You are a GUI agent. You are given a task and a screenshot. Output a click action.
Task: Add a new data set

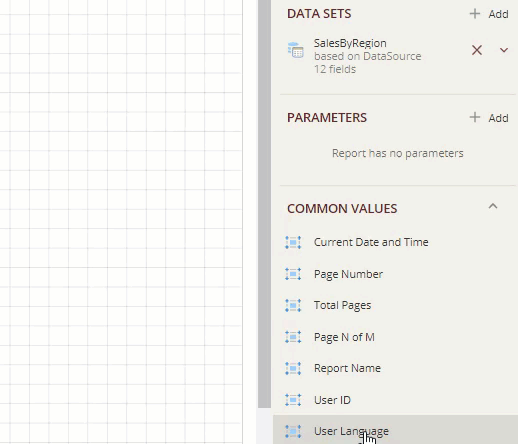(x=489, y=14)
